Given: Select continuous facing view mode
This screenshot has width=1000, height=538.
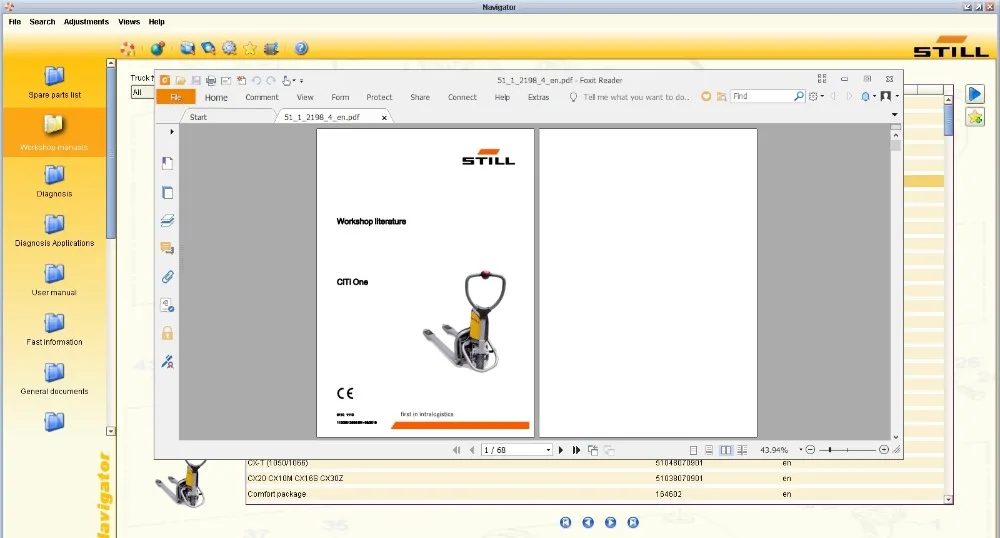Looking at the screenshot, I should click(x=742, y=450).
